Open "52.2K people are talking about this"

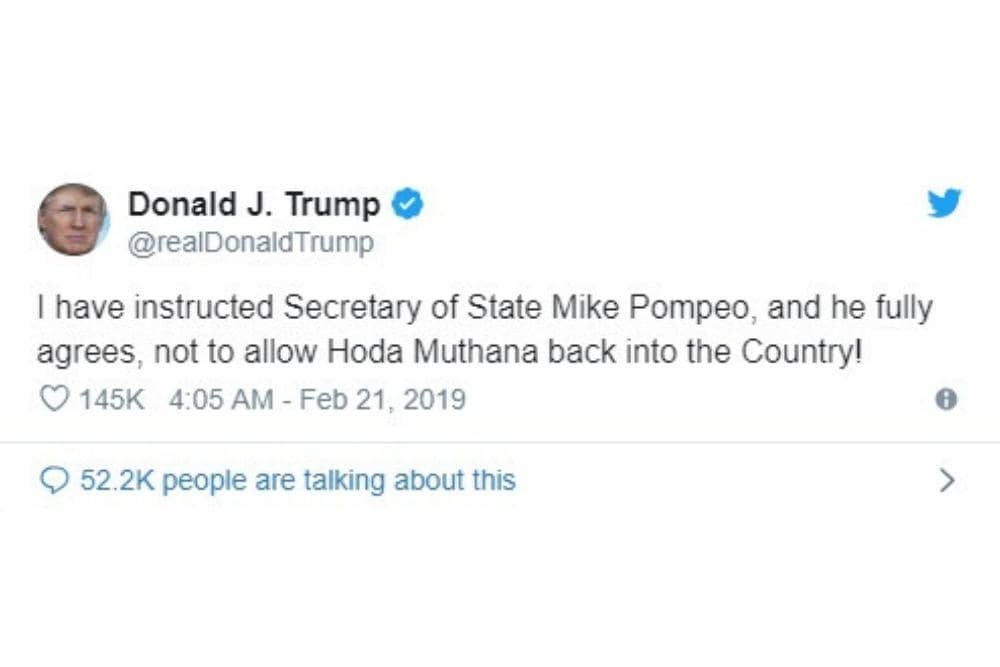click(297, 481)
